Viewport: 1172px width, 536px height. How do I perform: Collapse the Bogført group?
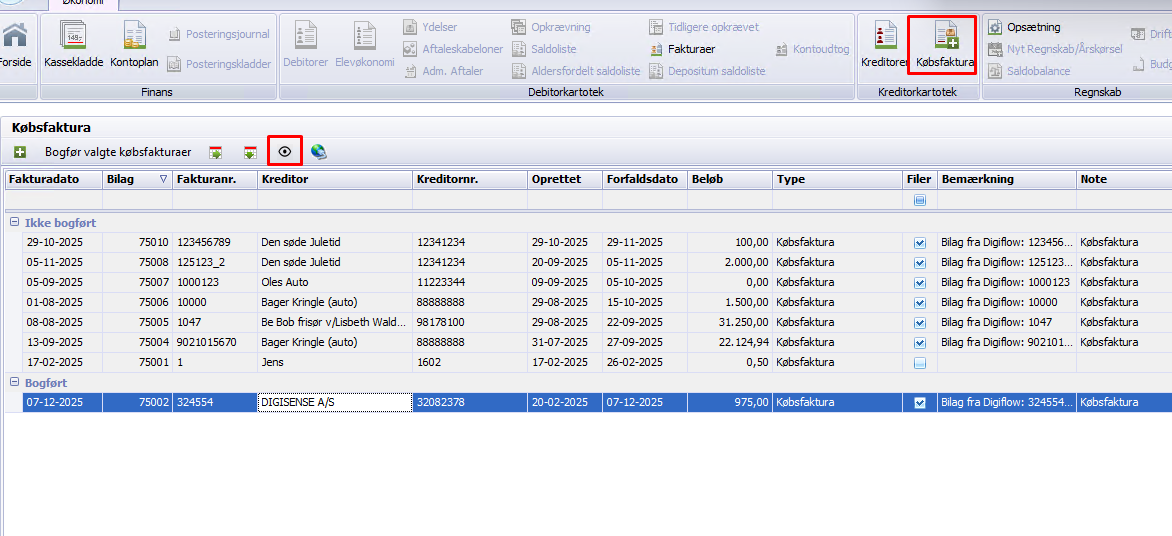coord(14,383)
